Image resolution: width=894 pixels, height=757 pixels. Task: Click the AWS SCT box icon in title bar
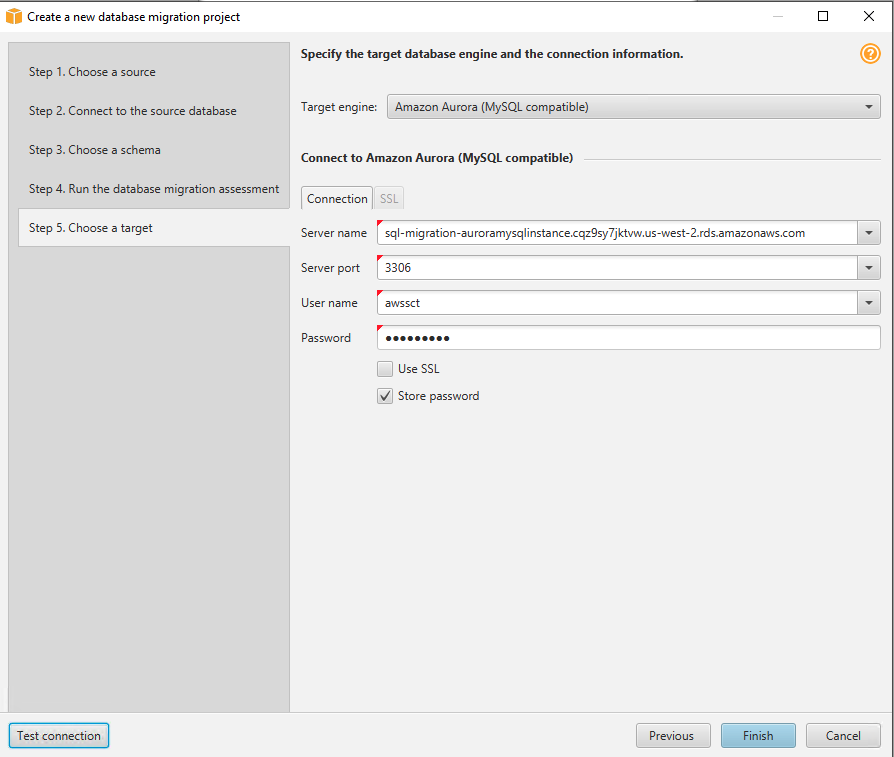pyautogui.click(x=14, y=17)
